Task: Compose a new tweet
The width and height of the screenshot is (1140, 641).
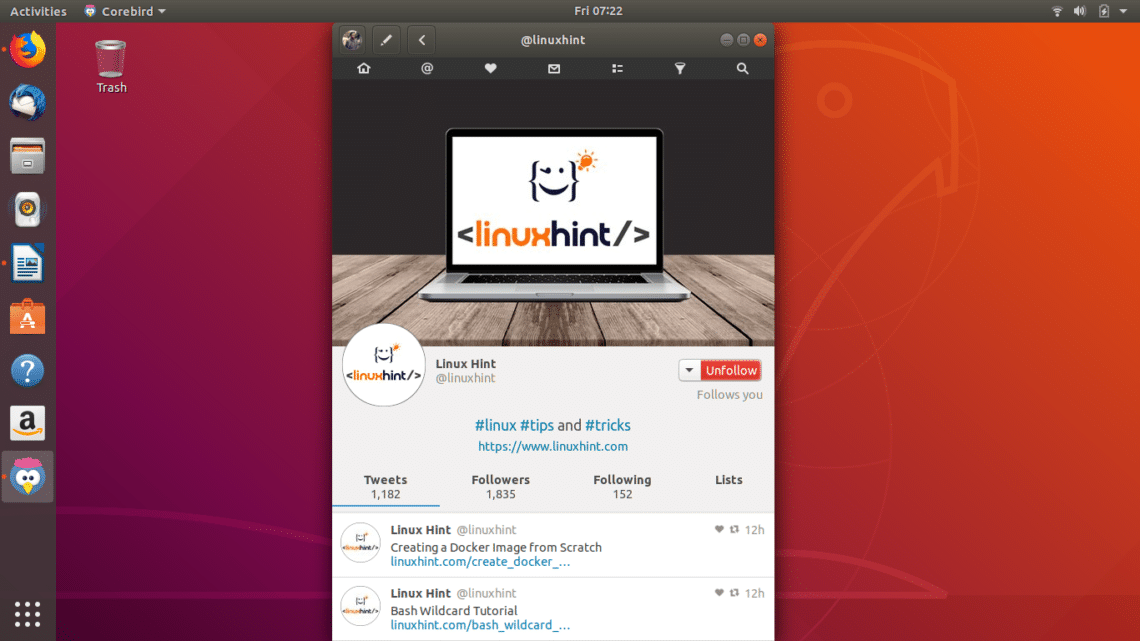Action: (386, 39)
